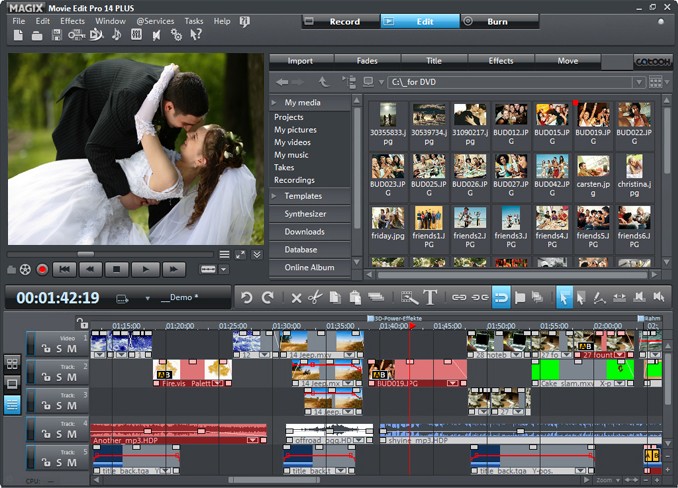
Task: Toggle lock on track 4
Action: 45,433
